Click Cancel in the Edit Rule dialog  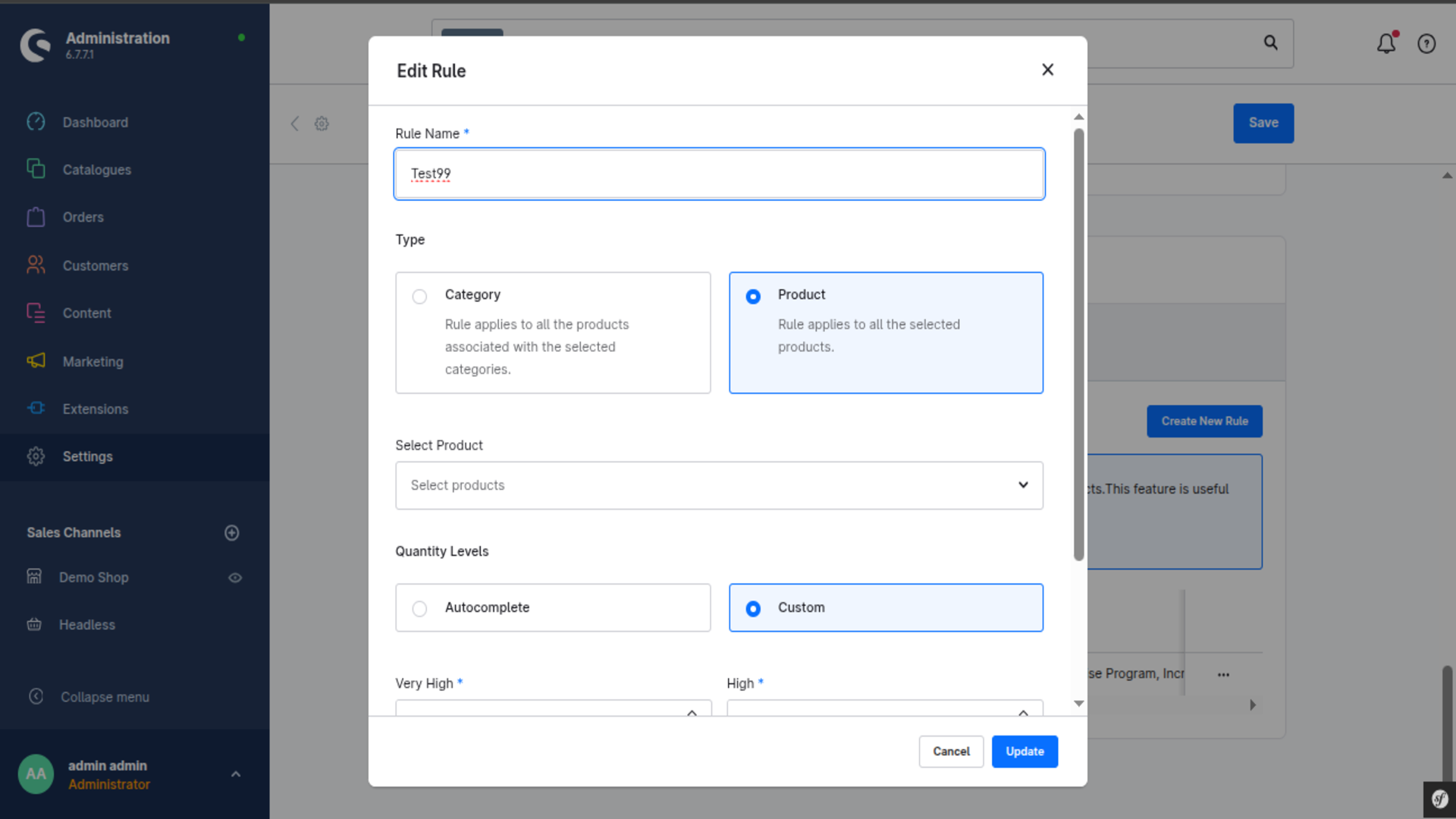pos(951,752)
